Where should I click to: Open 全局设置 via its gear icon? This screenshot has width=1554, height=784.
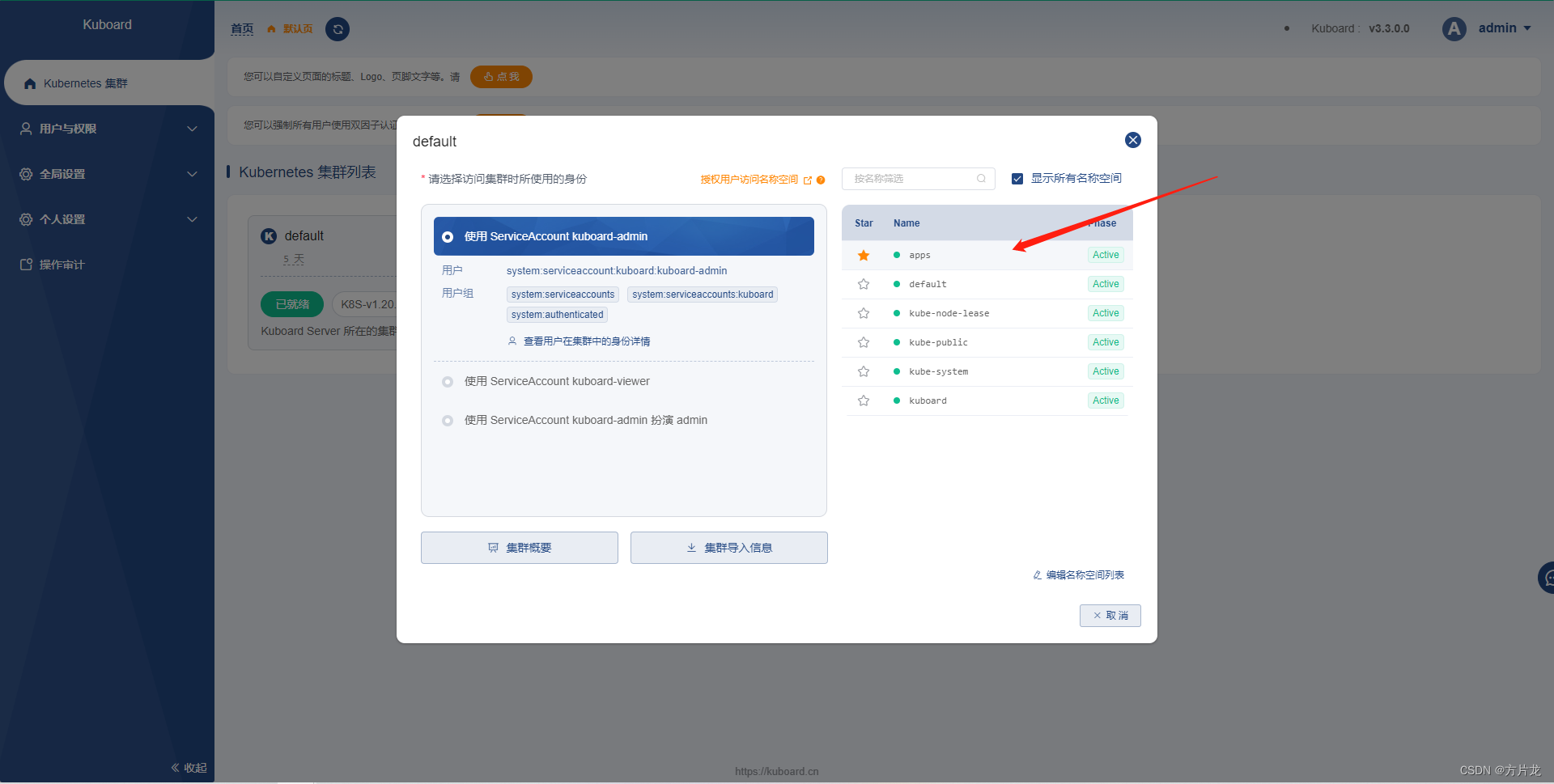(24, 173)
